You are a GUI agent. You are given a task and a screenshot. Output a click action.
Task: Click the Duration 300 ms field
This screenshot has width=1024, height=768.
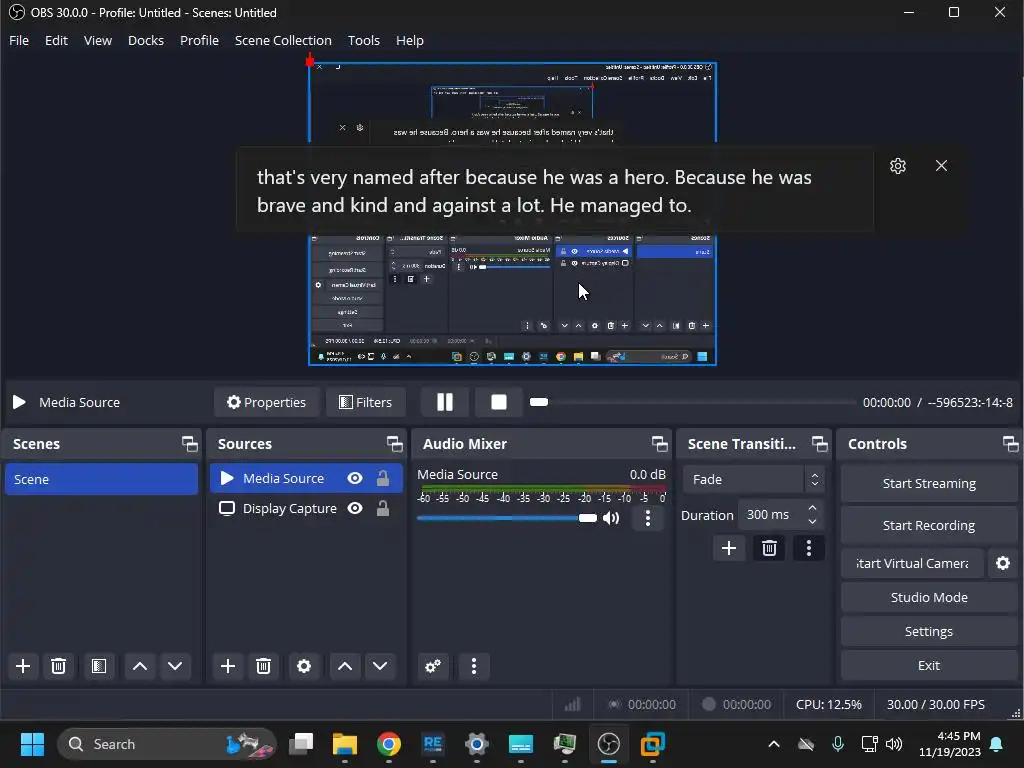[771, 515]
